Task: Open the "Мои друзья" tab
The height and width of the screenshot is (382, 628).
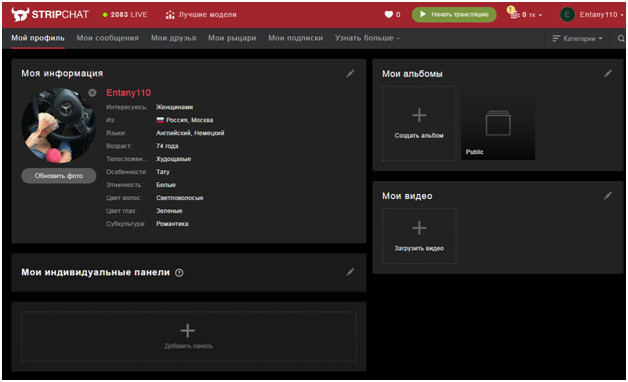Action: [173, 38]
